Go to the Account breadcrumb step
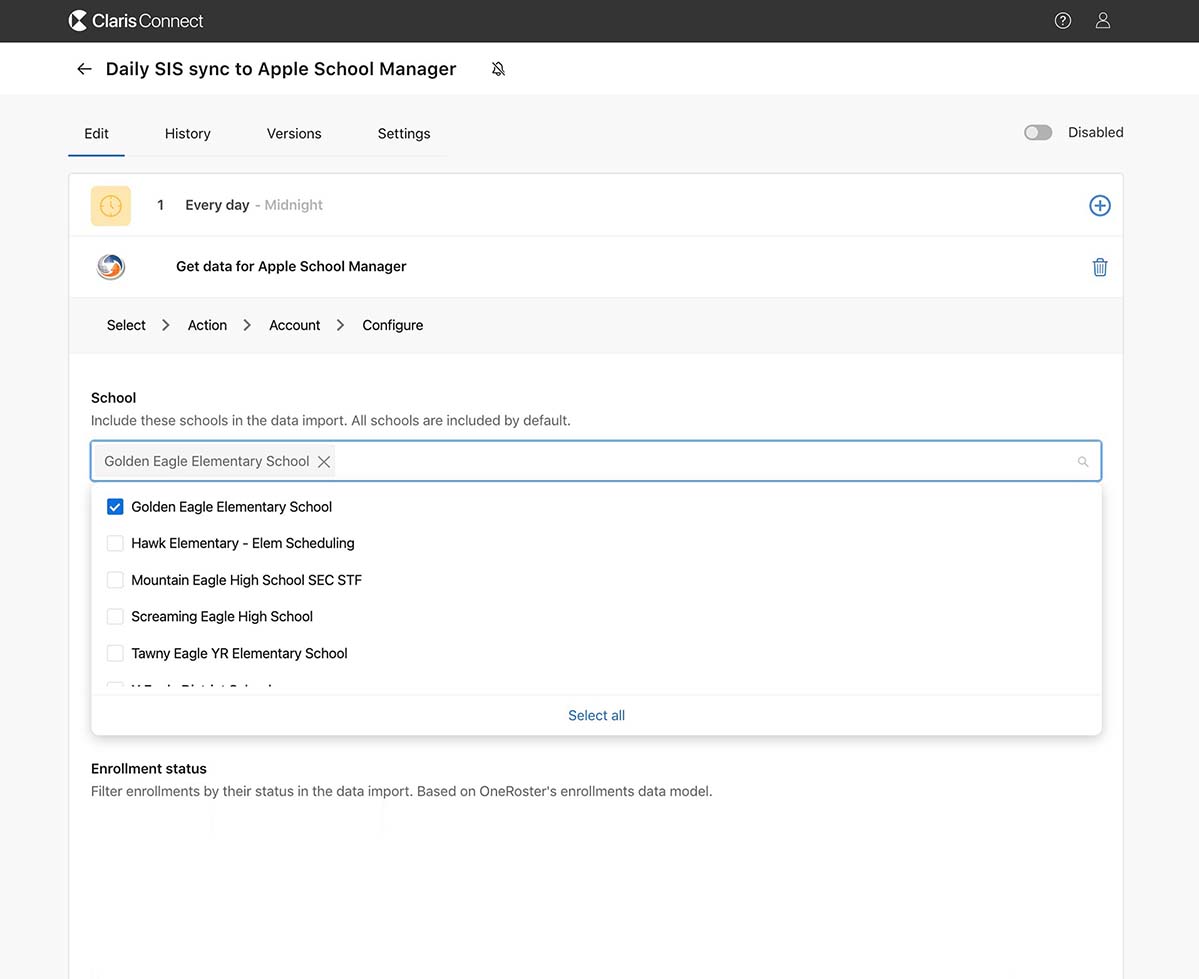 pos(294,325)
